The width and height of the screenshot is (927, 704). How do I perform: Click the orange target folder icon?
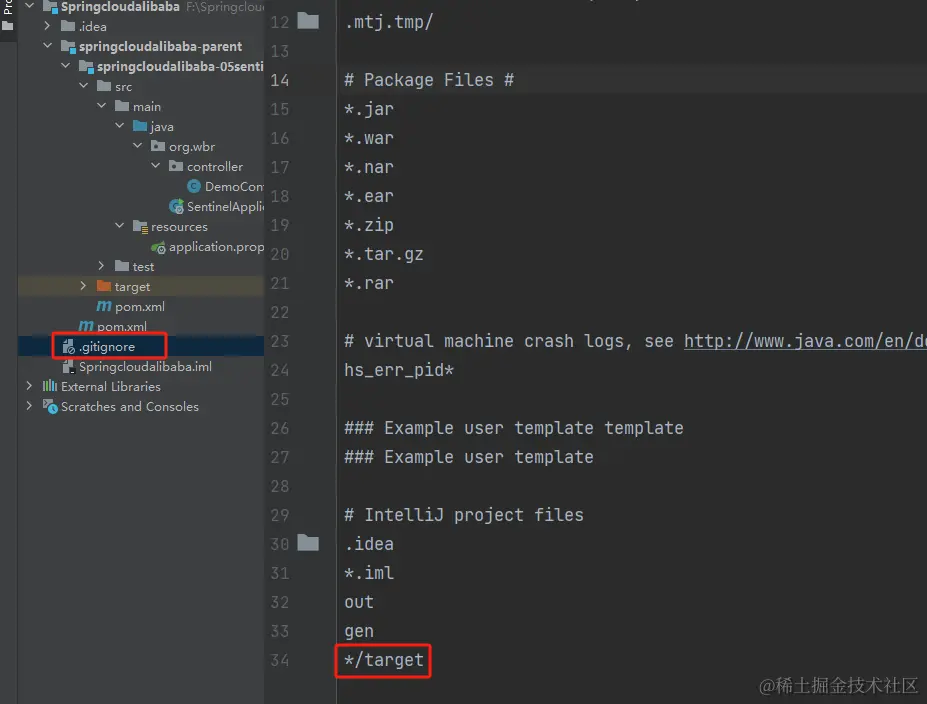pos(104,286)
